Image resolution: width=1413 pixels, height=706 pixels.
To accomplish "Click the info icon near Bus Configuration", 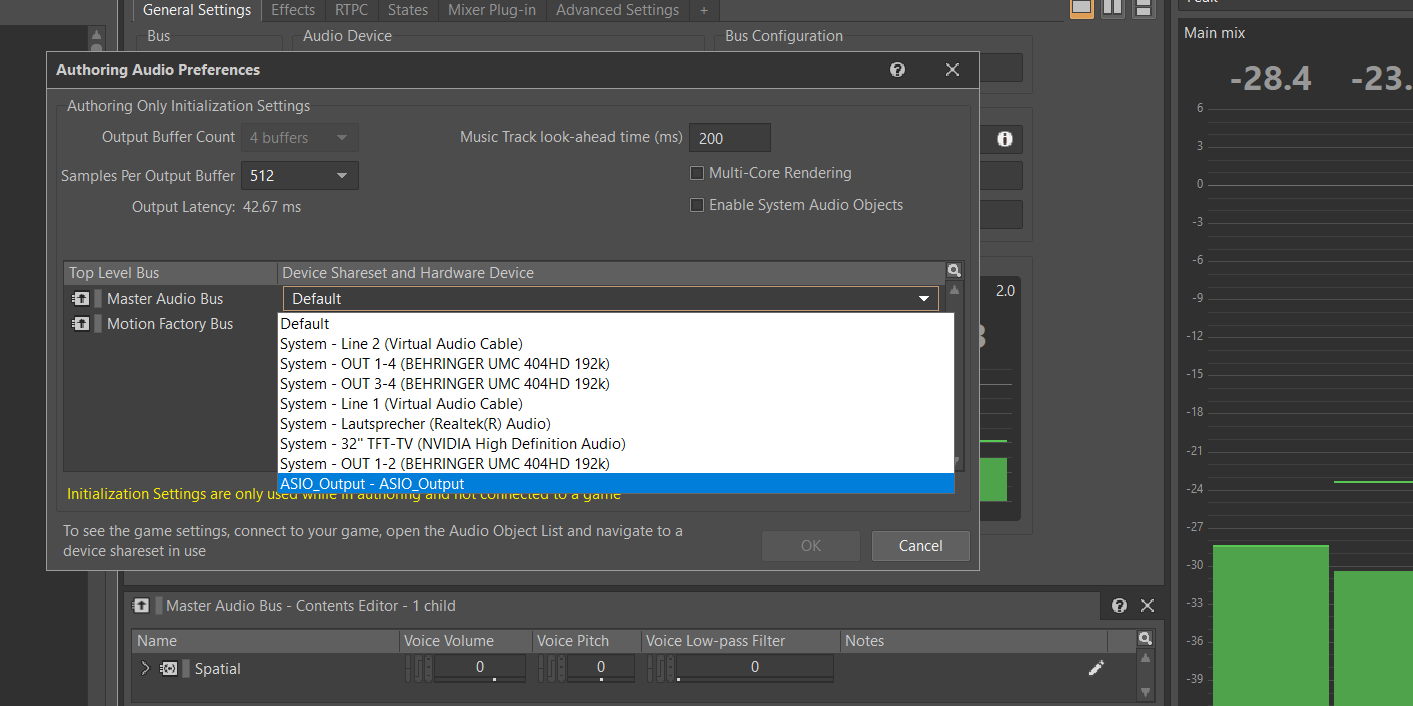I will coord(1004,140).
